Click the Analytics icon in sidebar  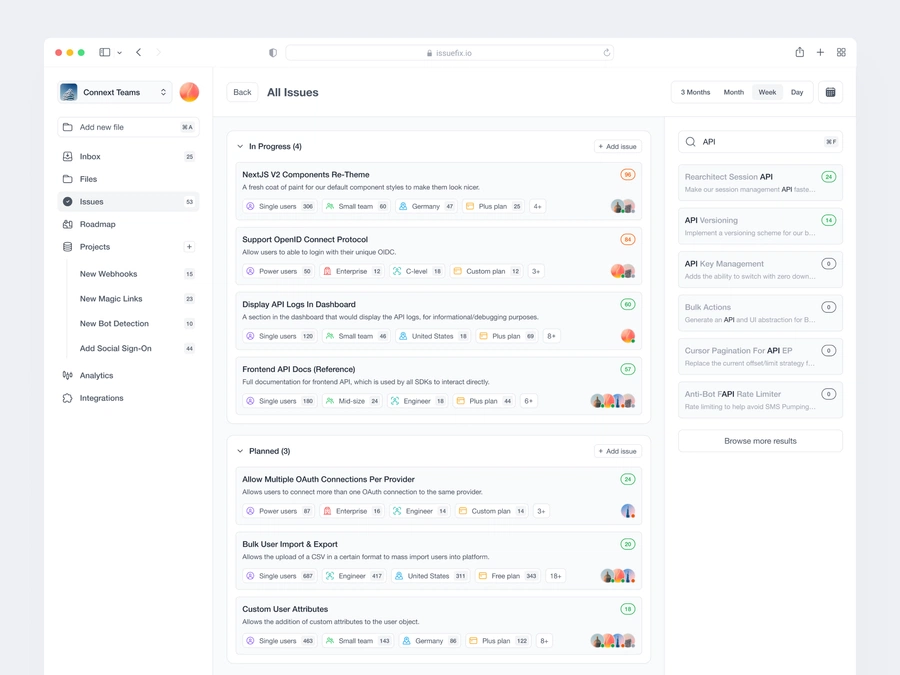(68, 376)
